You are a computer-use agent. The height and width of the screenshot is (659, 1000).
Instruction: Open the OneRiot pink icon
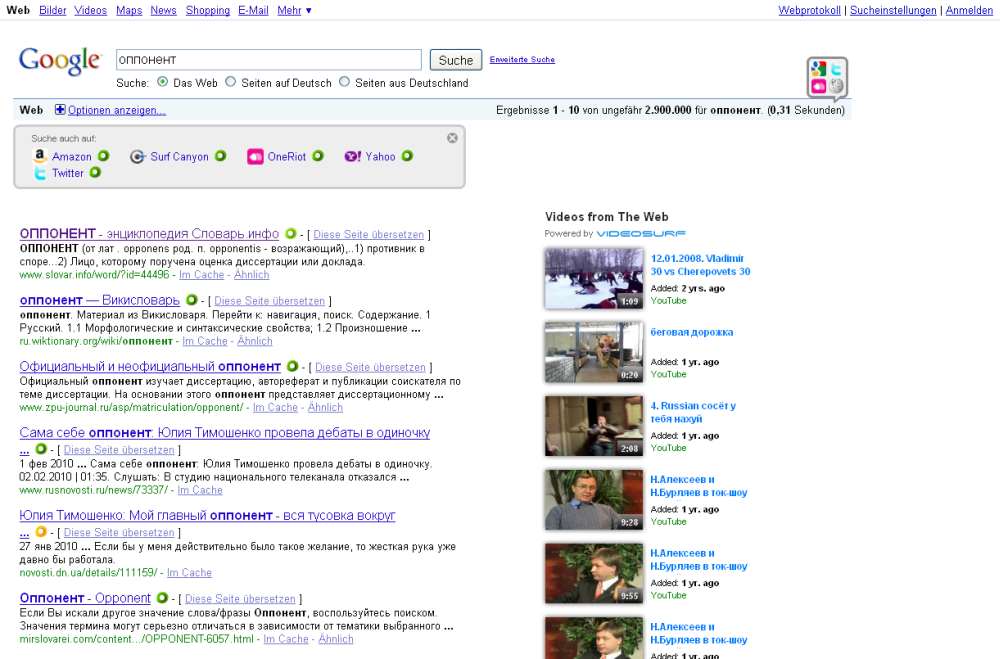[255, 156]
